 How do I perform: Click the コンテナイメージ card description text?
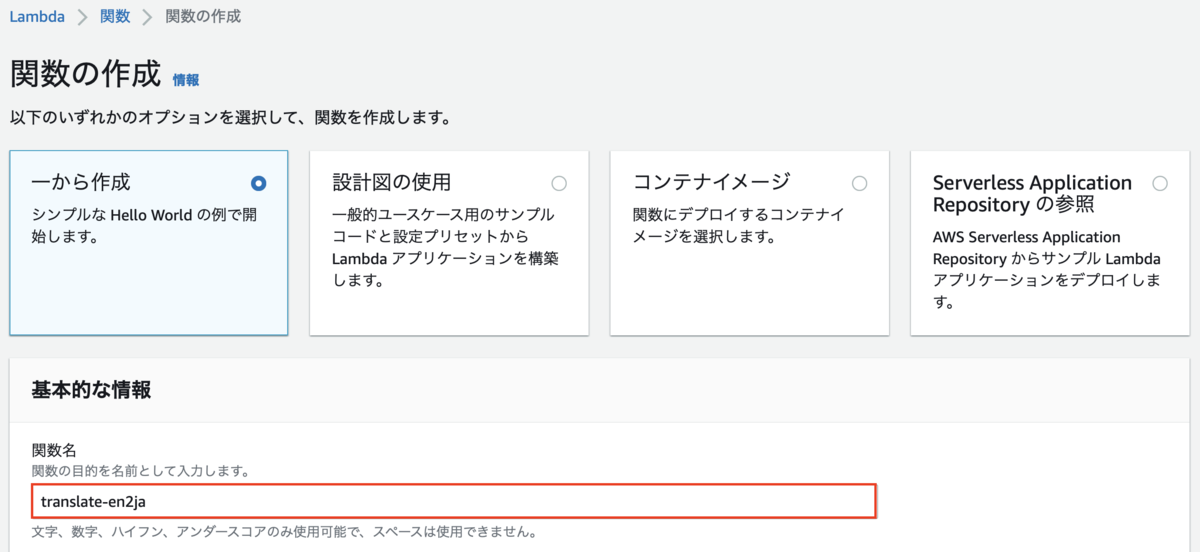(738, 226)
